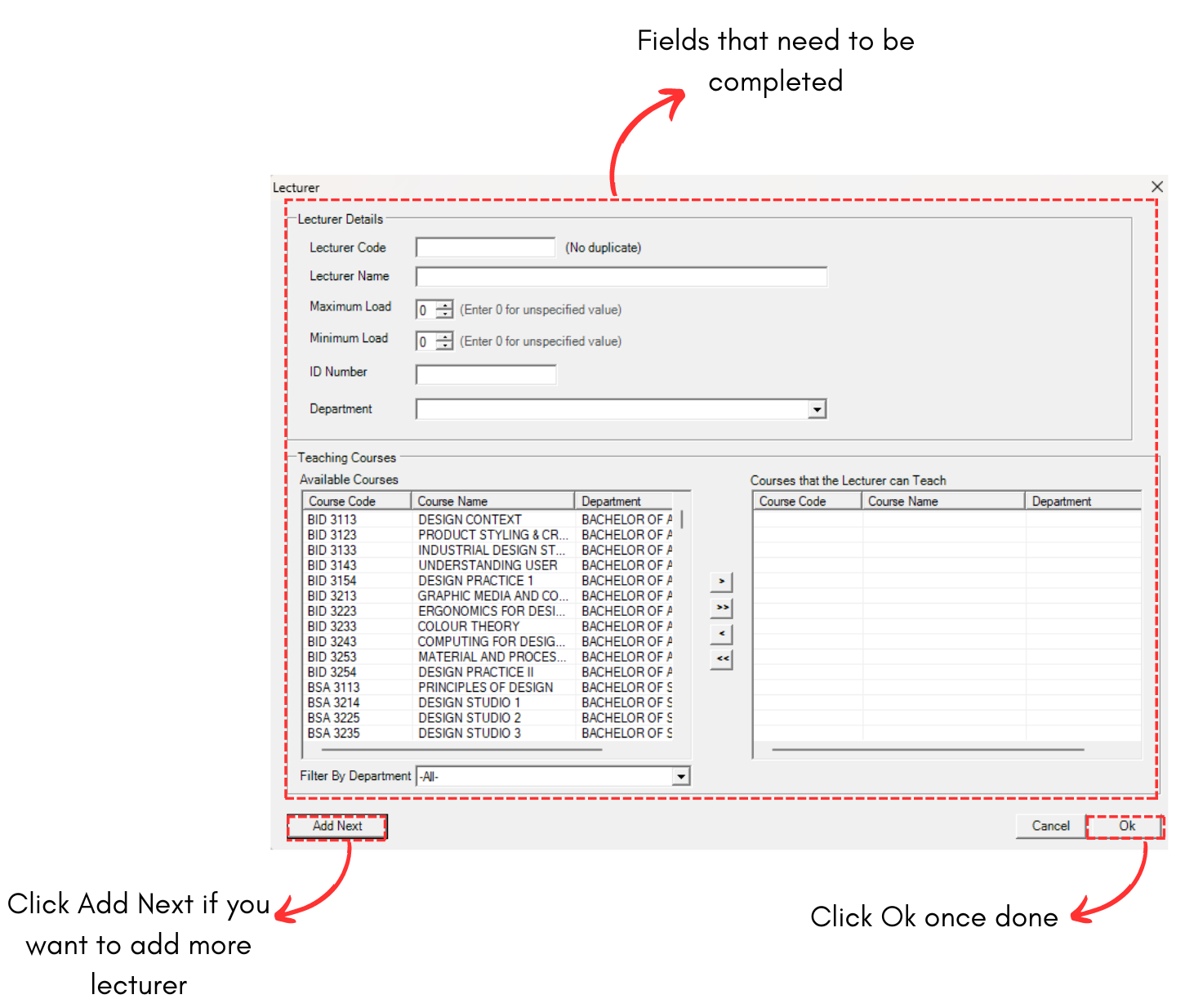Click the Available Courses horizontal scrollbar
The height and width of the screenshot is (1008, 1185).
(x=461, y=749)
